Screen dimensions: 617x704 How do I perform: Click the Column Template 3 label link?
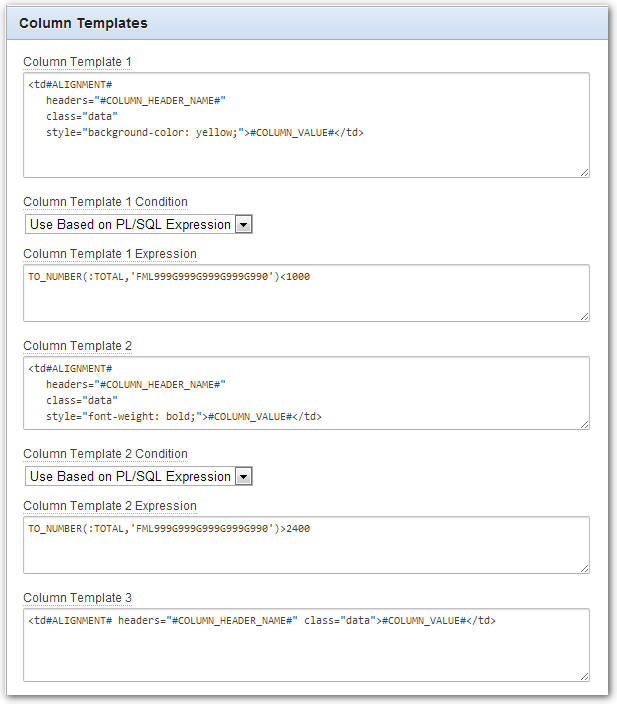coord(77,598)
